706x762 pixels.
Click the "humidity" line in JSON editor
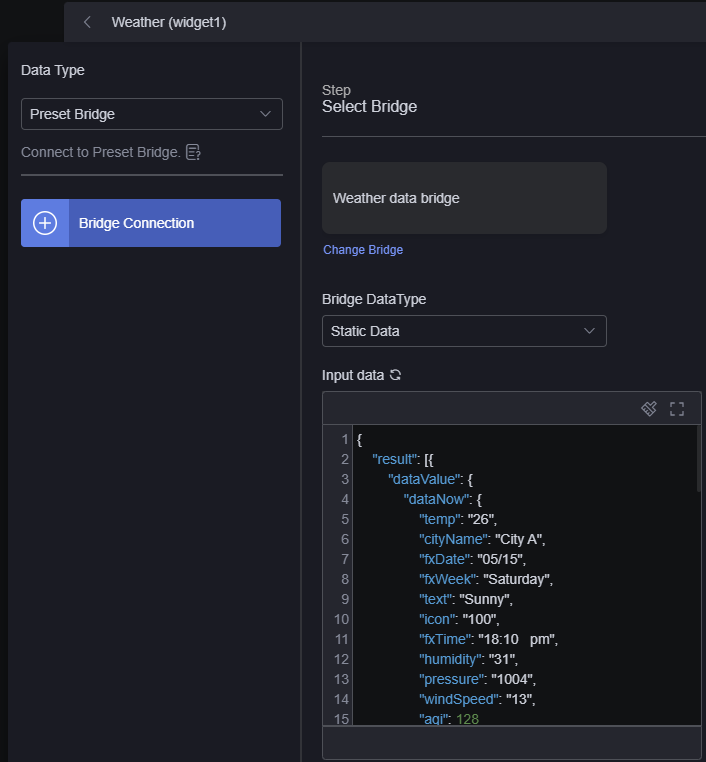click(468, 659)
